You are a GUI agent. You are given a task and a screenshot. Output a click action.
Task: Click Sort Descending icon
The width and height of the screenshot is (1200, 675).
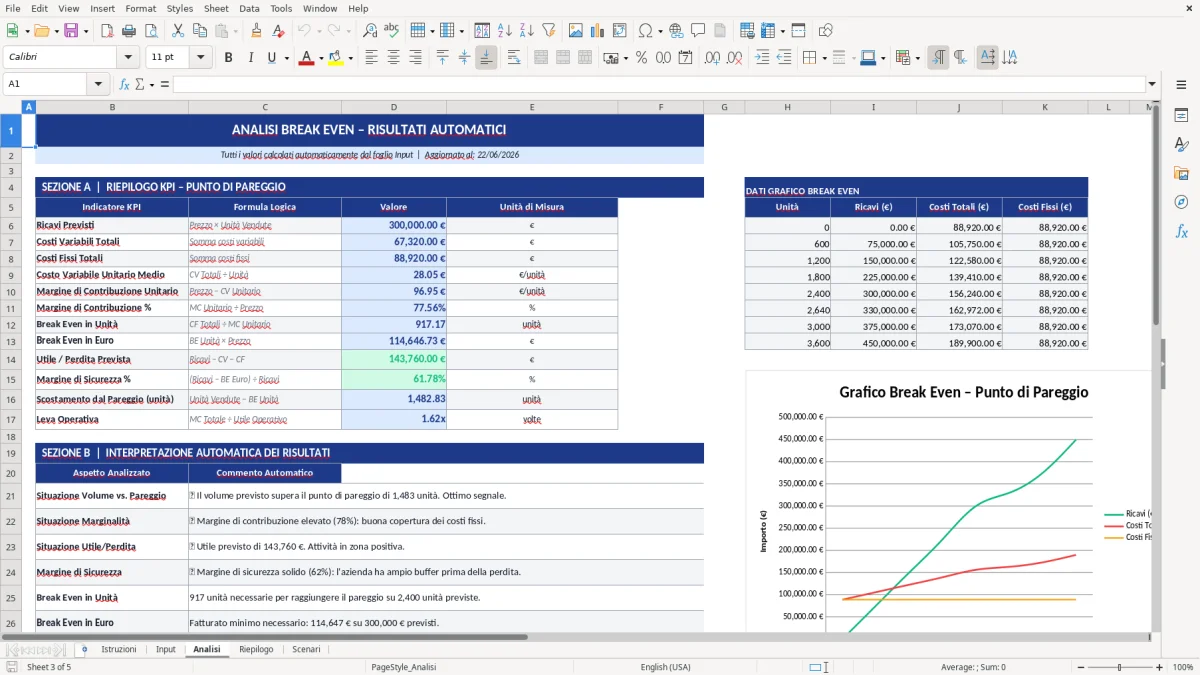pyautogui.click(x=526, y=31)
